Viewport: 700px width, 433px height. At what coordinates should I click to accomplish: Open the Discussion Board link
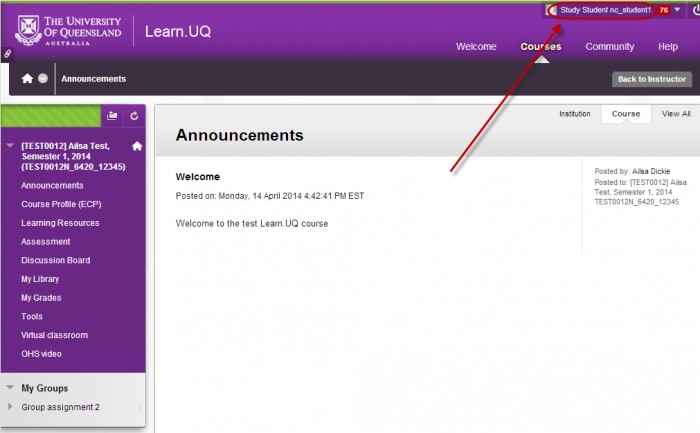(x=55, y=260)
